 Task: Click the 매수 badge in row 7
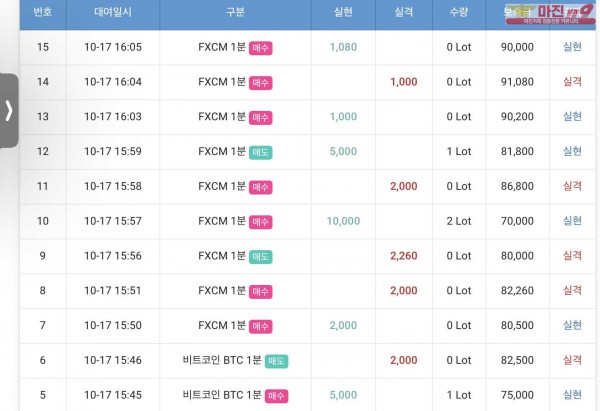261,327
